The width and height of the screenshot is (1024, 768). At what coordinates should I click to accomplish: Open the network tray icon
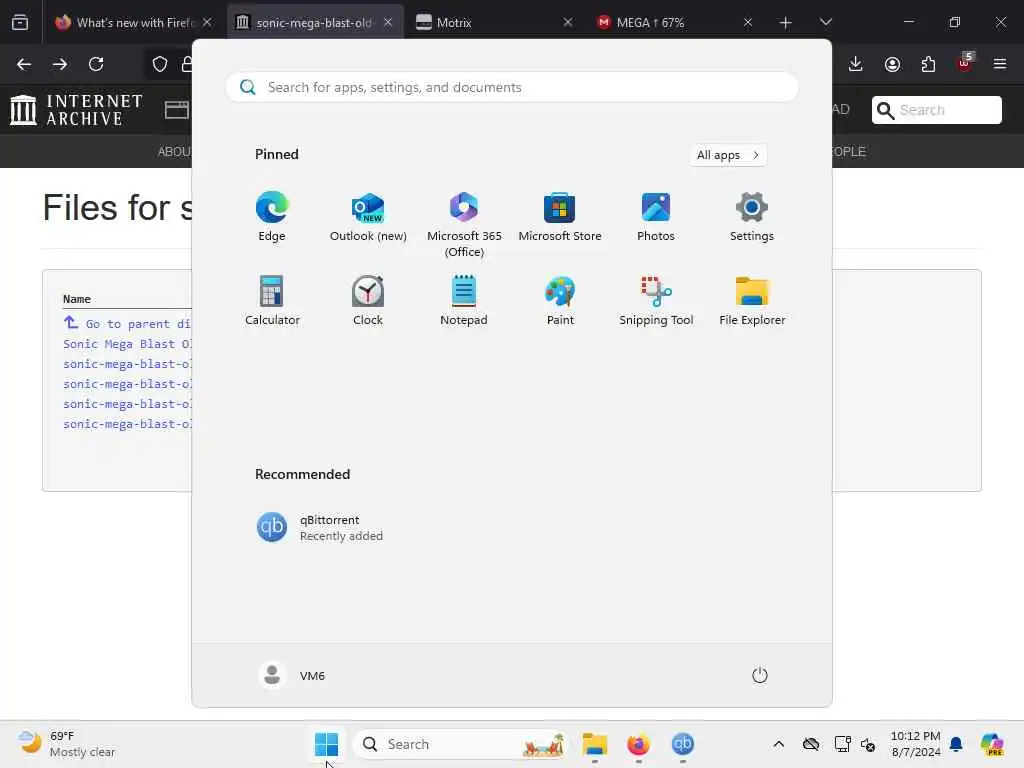[842, 744]
